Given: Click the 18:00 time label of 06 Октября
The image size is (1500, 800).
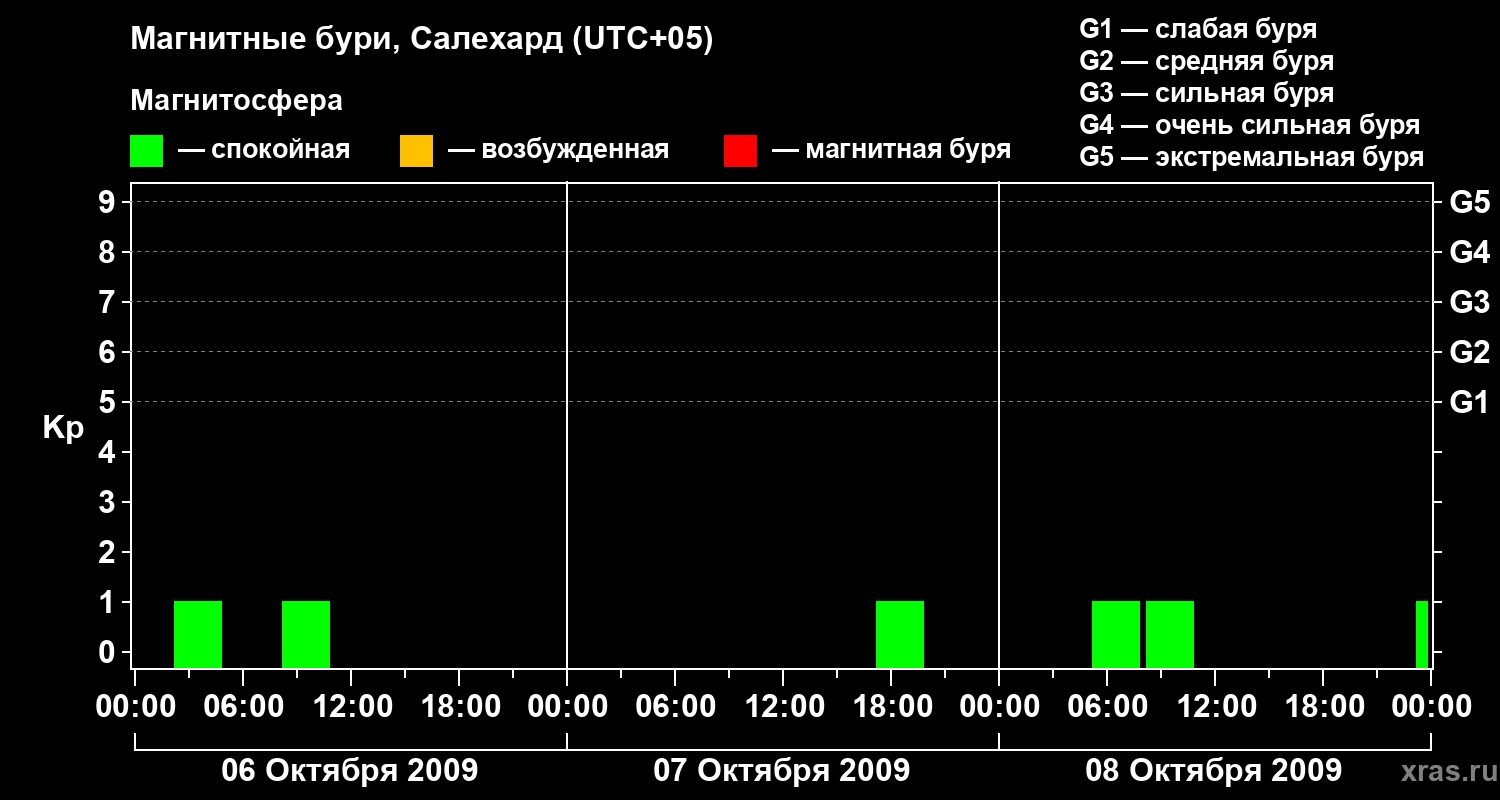Looking at the screenshot, I should 459,707.
